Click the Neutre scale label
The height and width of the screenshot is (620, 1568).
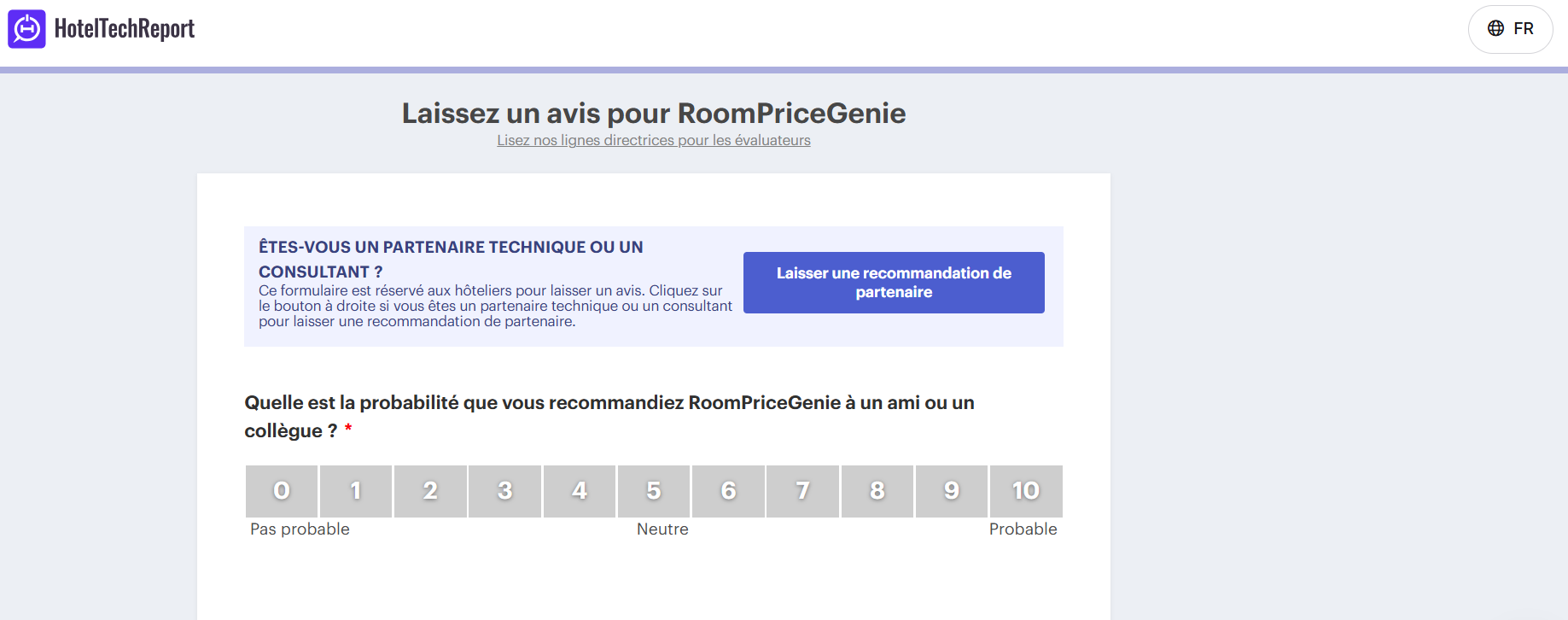pos(662,529)
